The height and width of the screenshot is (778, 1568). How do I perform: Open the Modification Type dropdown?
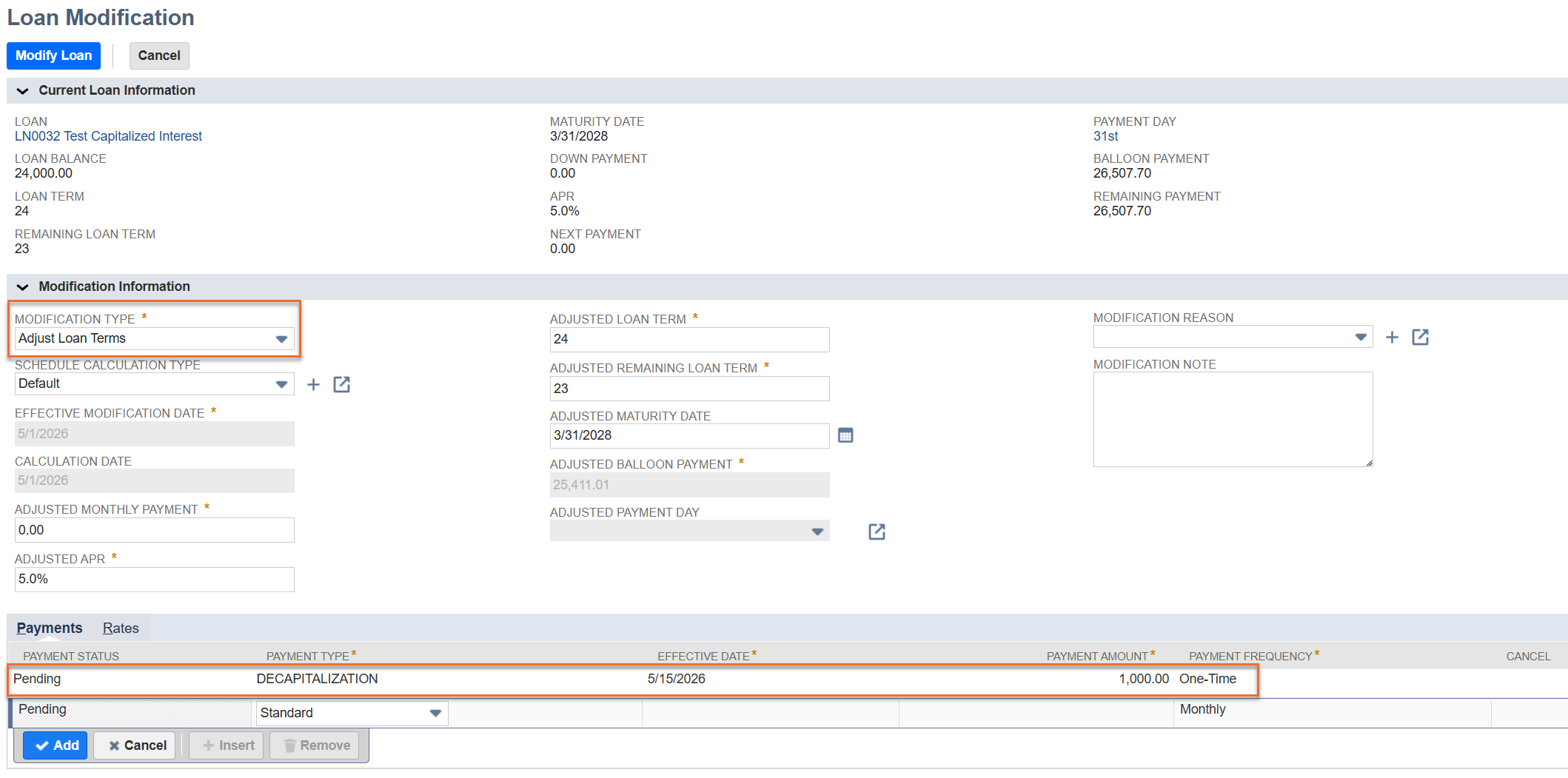(281, 339)
